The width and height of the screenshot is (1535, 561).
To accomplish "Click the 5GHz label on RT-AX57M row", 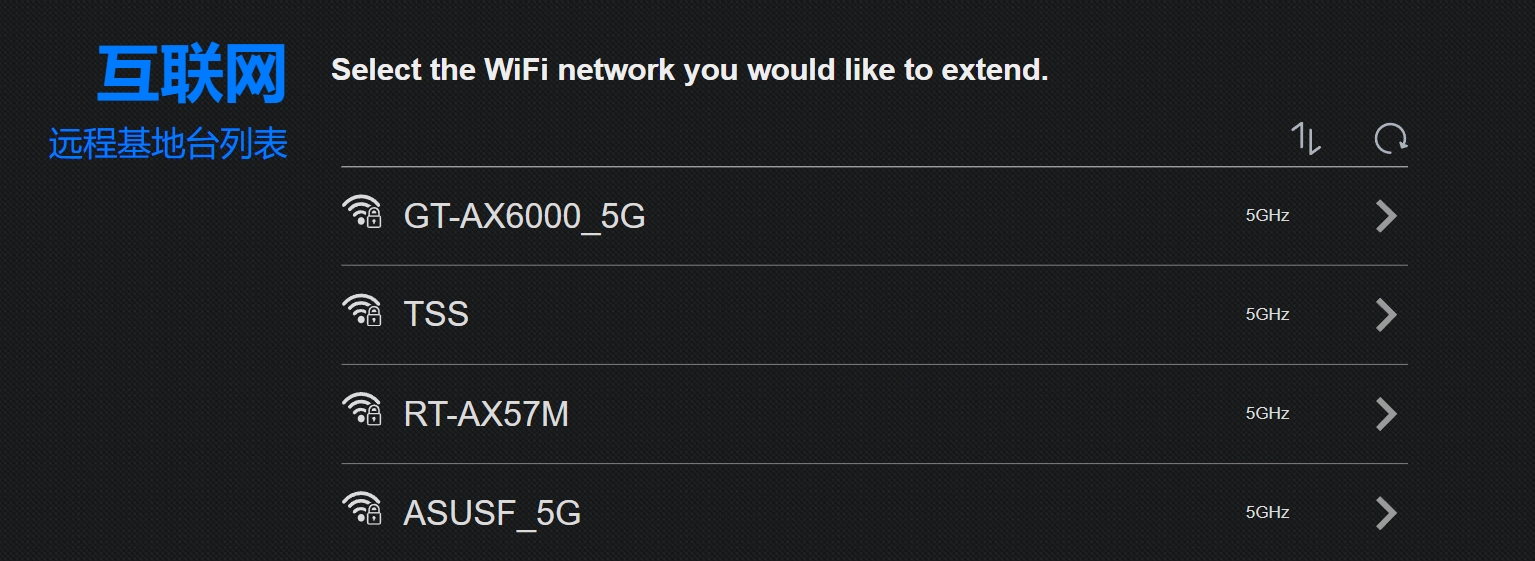I will tap(1267, 413).
